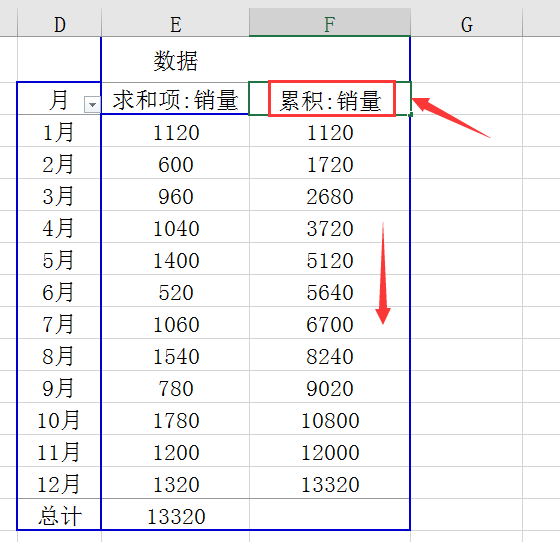Click cumulative value 5120

point(330,259)
